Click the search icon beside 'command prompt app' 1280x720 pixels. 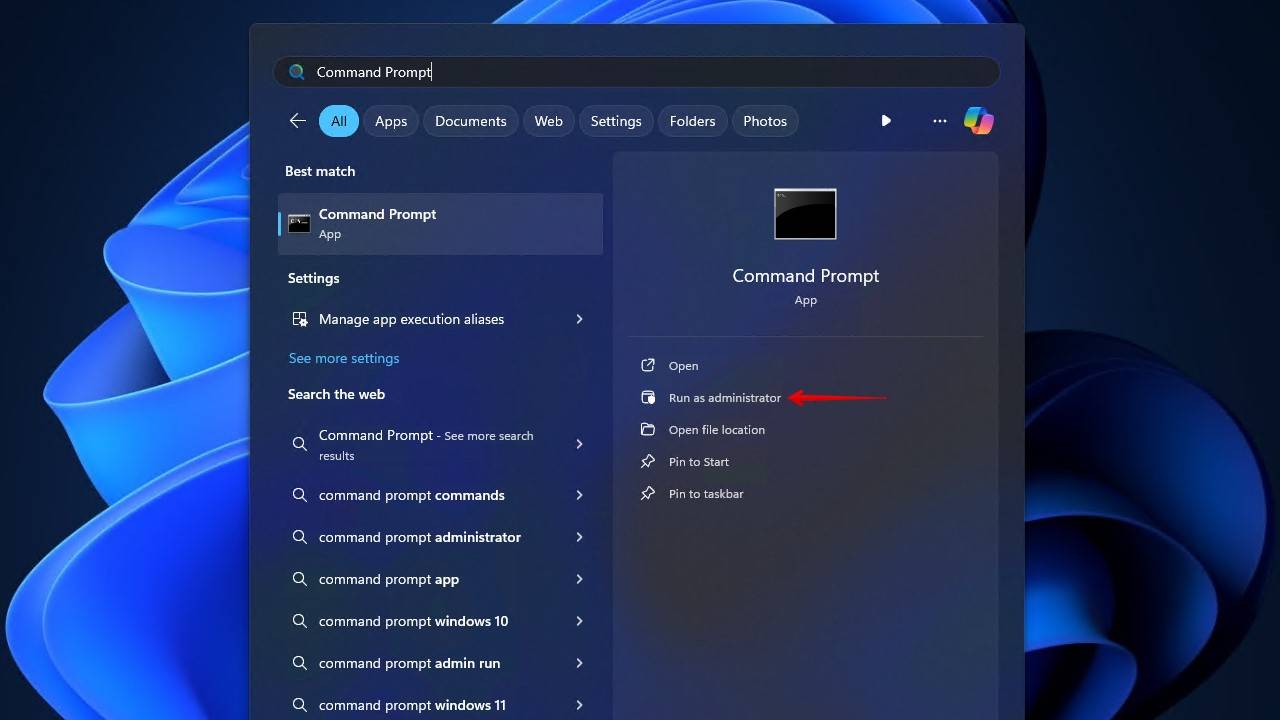(x=299, y=579)
